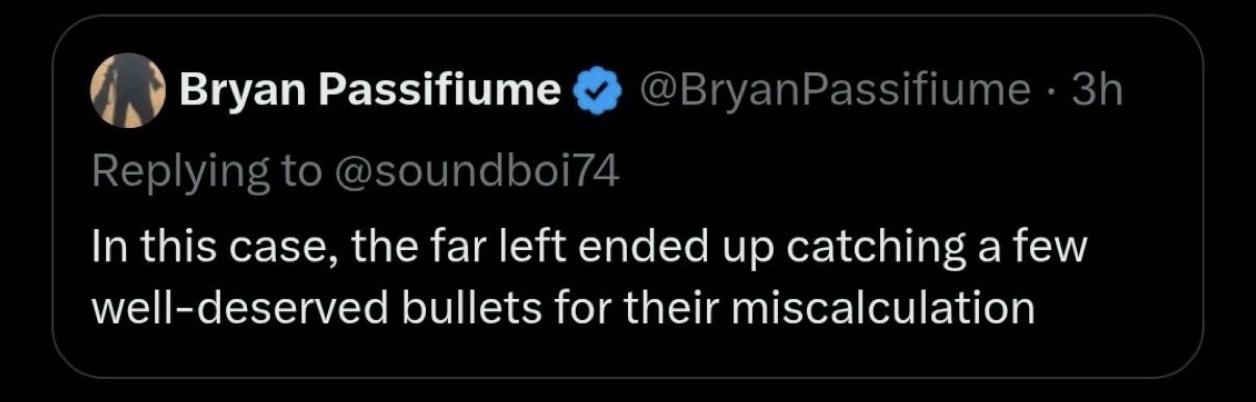1256x402 pixels.
Task: Open the tweet via the 3h timestamp
Action: click(x=1096, y=92)
